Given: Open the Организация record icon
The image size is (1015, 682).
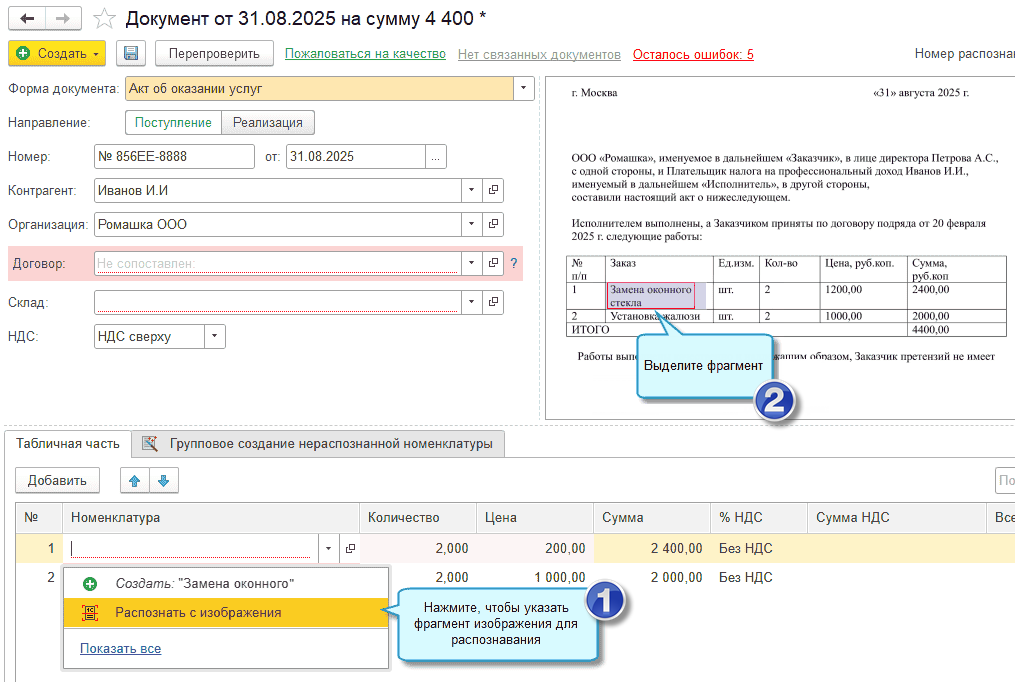Looking at the screenshot, I should (493, 225).
